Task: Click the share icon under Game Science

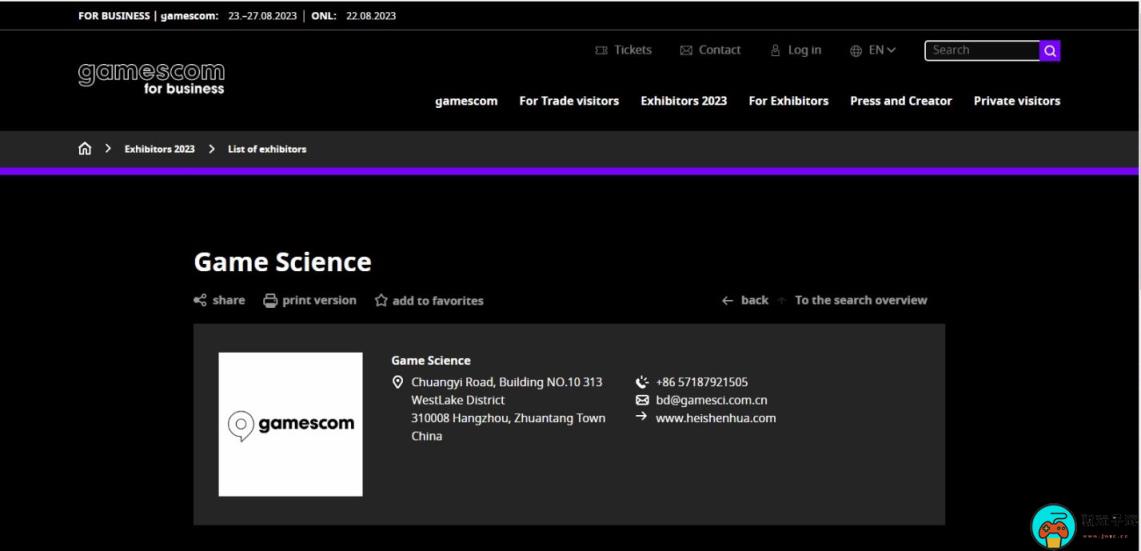Action: (x=200, y=300)
